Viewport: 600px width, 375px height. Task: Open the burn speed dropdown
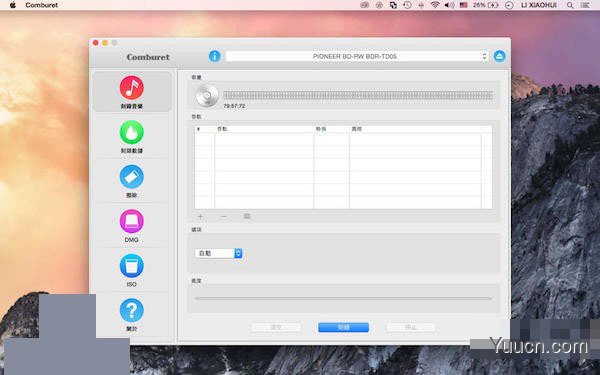point(218,253)
